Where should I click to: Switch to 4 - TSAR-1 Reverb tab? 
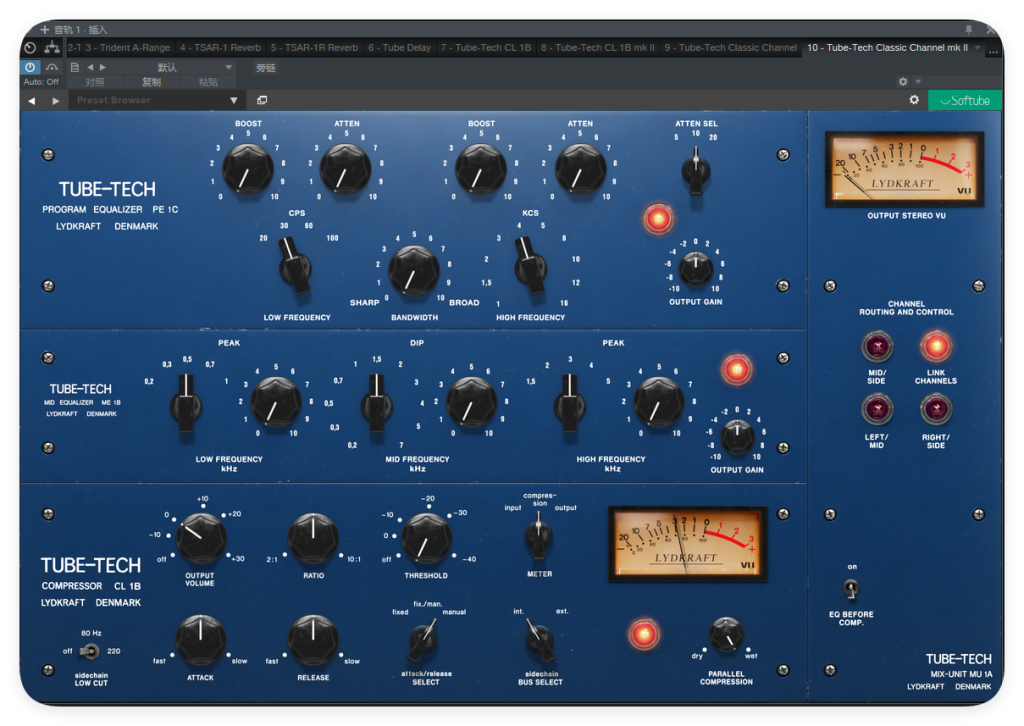220,48
